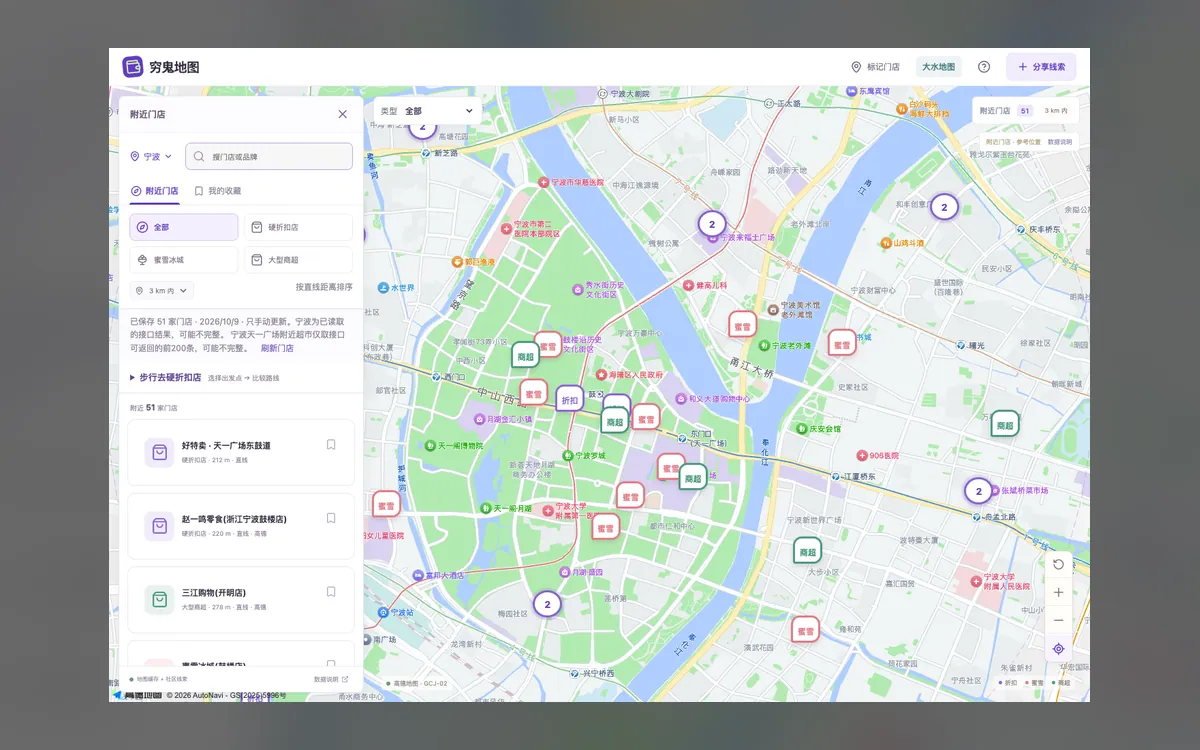Select 蜜雪 marker near 海曙区人民政府
Viewport: 1200px width, 750px height.
point(646,418)
